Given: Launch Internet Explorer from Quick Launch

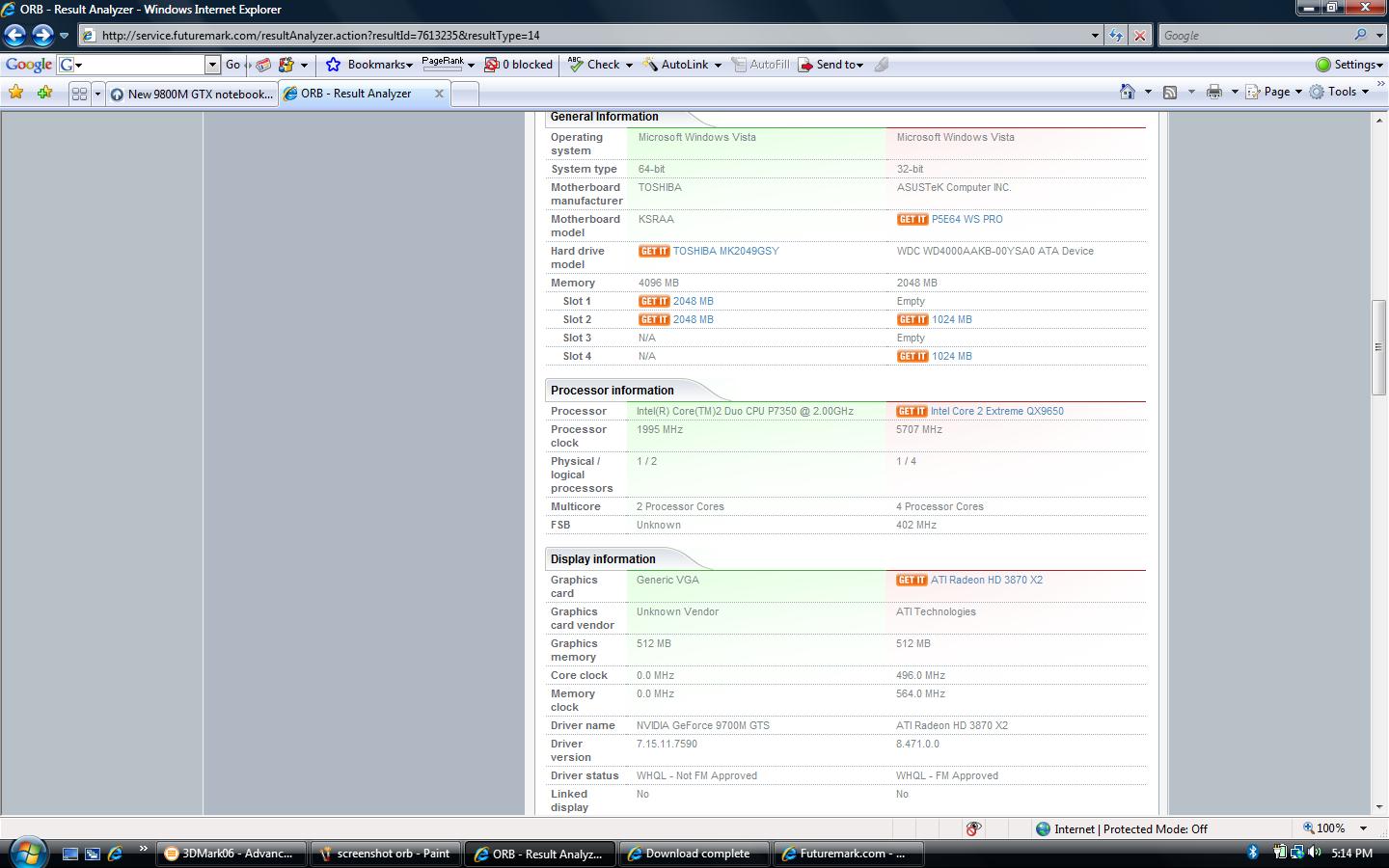Looking at the screenshot, I should (115, 854).
